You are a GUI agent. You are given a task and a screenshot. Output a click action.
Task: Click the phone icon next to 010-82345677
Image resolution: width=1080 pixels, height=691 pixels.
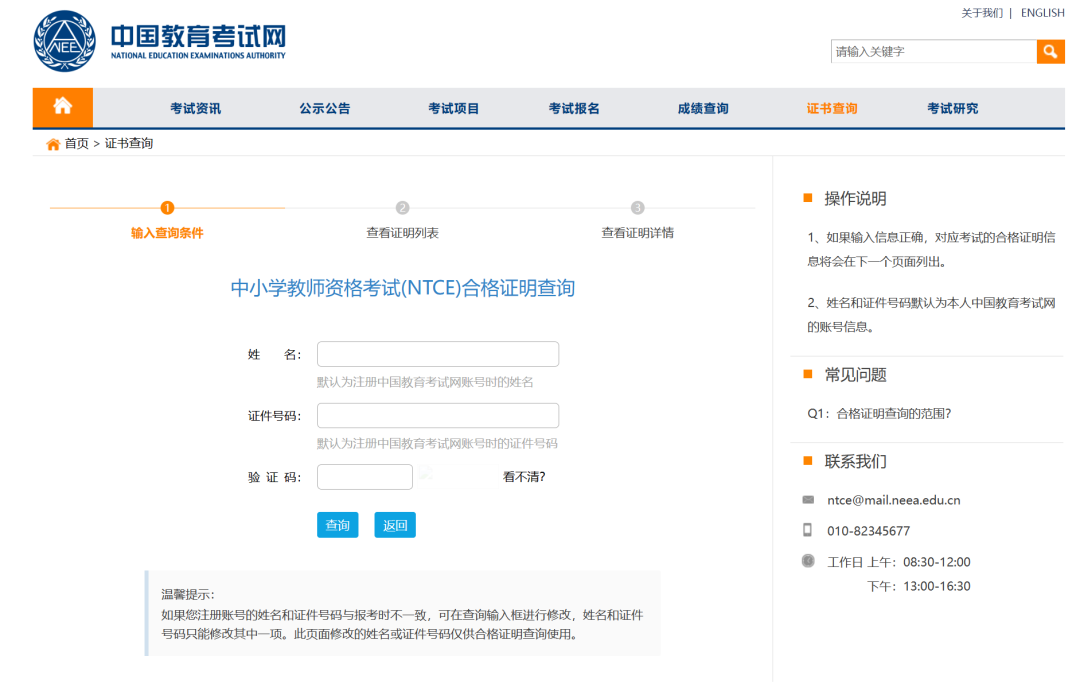808,531
